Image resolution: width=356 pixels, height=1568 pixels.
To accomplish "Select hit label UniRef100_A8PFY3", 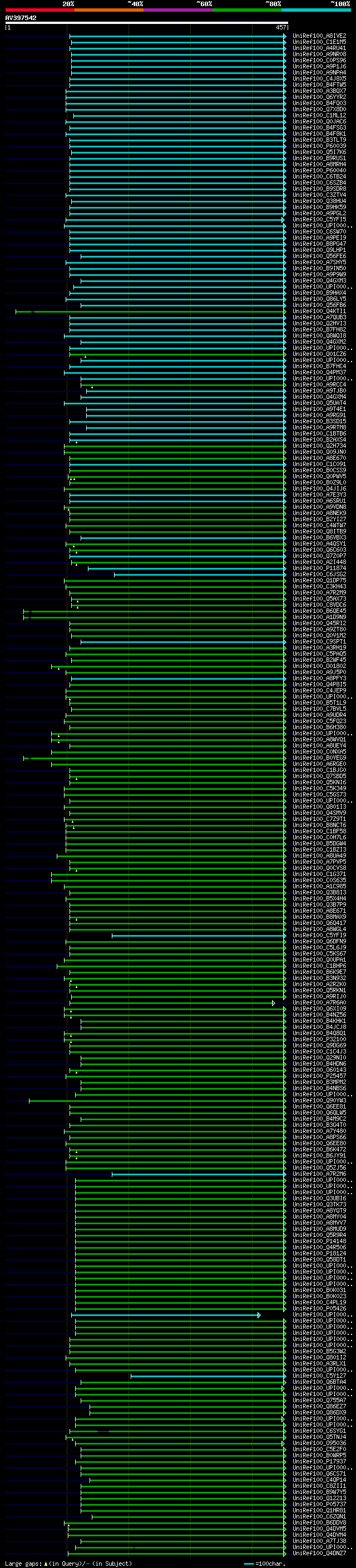I will pos(319,678).
